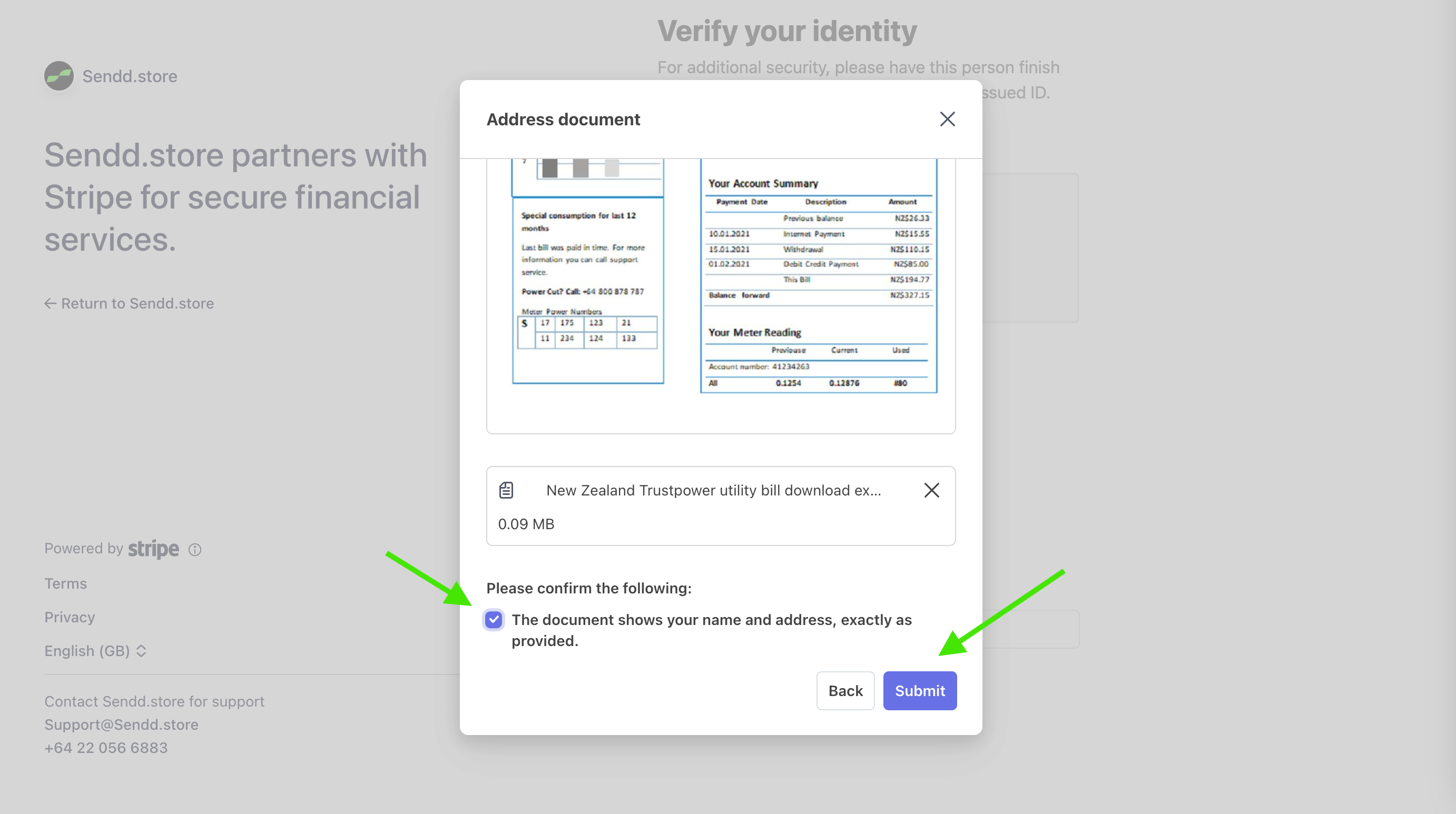Click the document file icon
This screenshot has height=814, width=1456.
(x=506, y=490)
